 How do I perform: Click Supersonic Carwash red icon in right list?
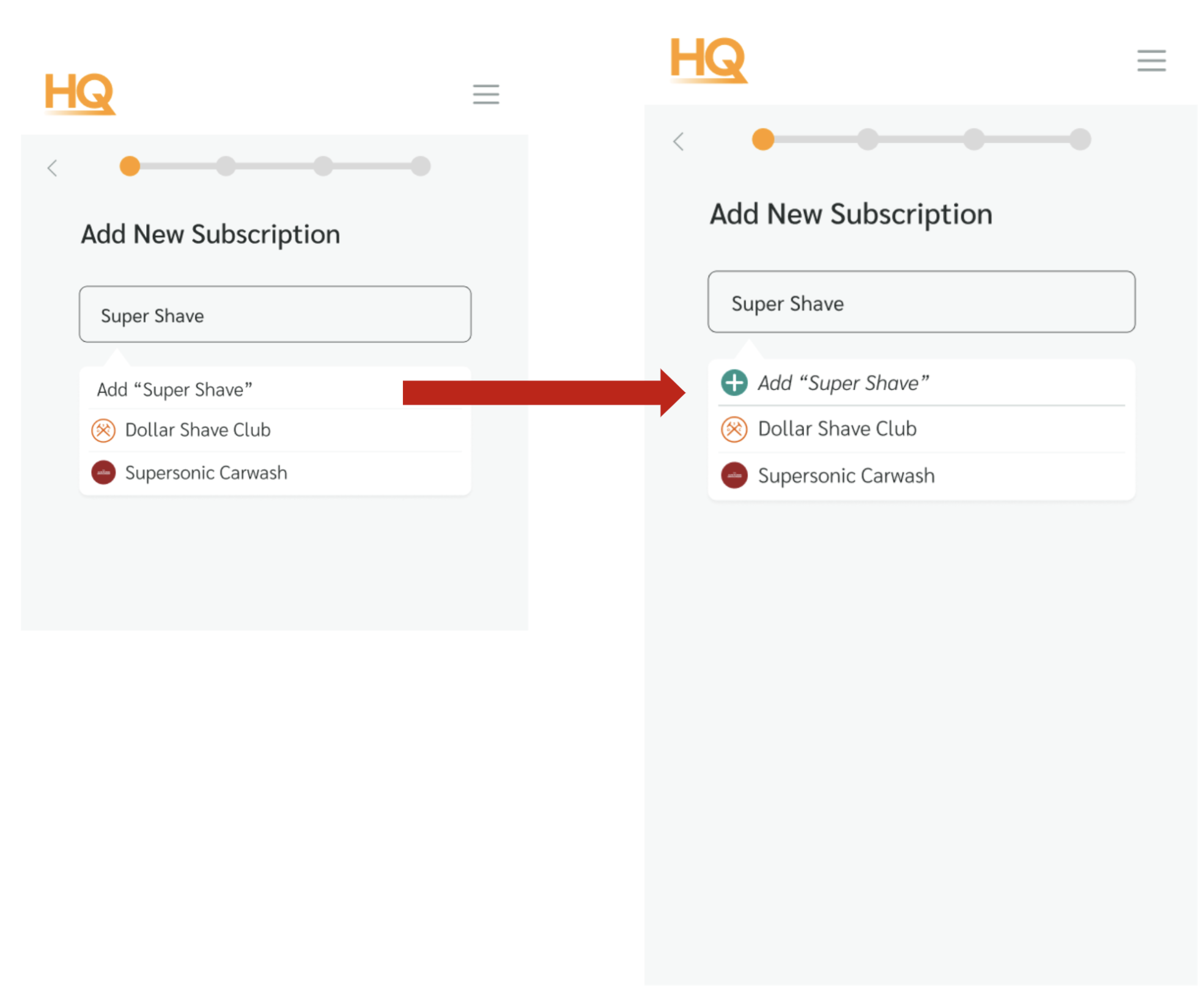pos(734,475)
